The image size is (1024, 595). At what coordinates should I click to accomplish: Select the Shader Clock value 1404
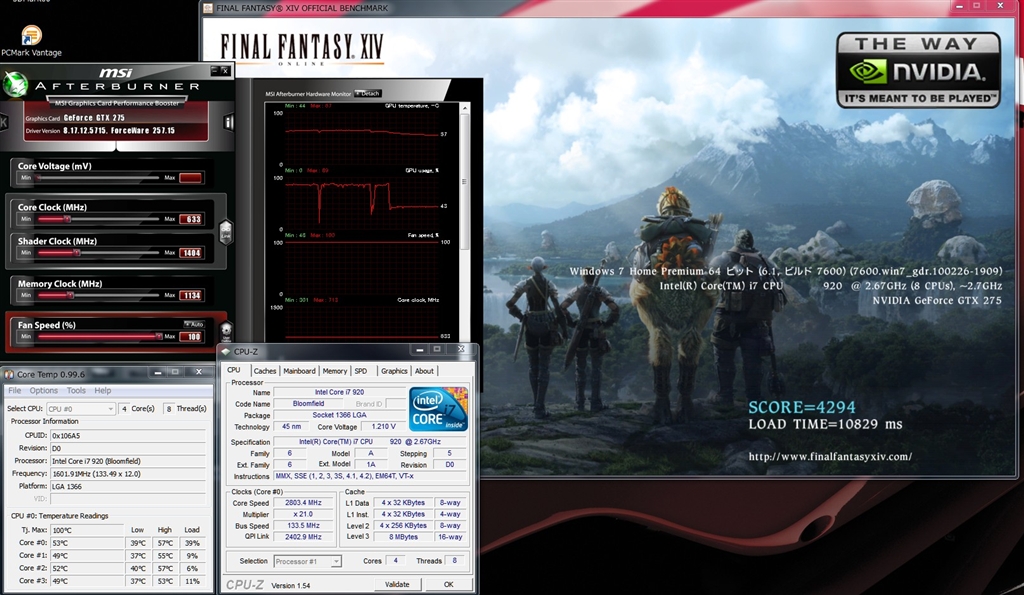pyautogui.click(x=191, y=253)
